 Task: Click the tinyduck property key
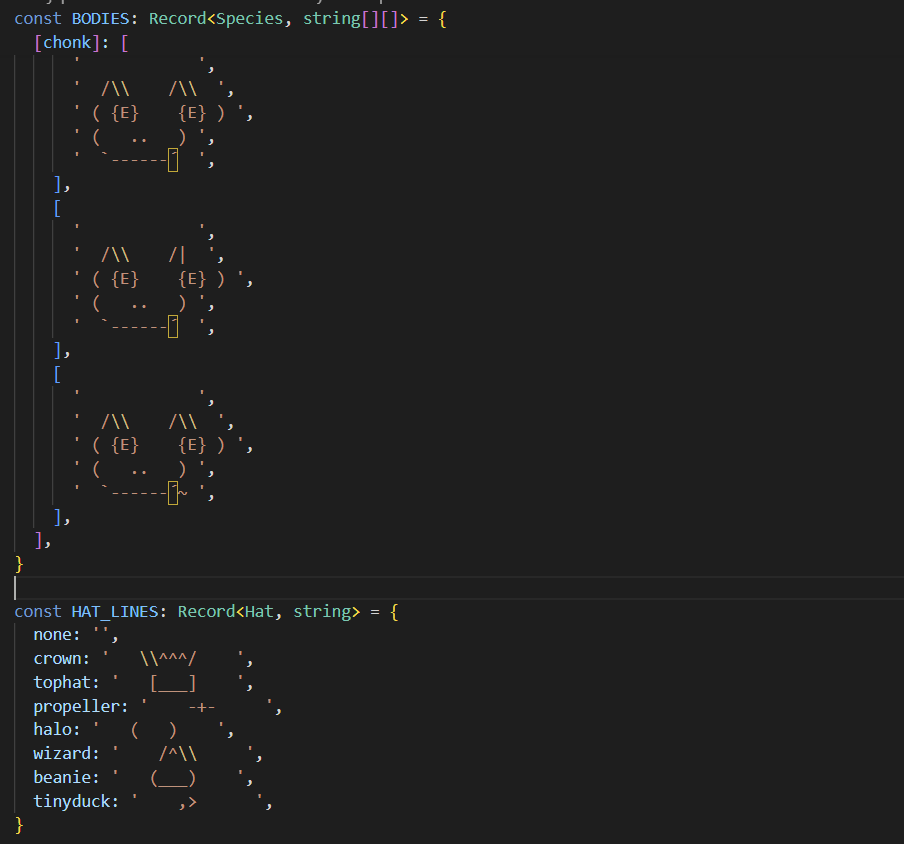tap(71, 801)
